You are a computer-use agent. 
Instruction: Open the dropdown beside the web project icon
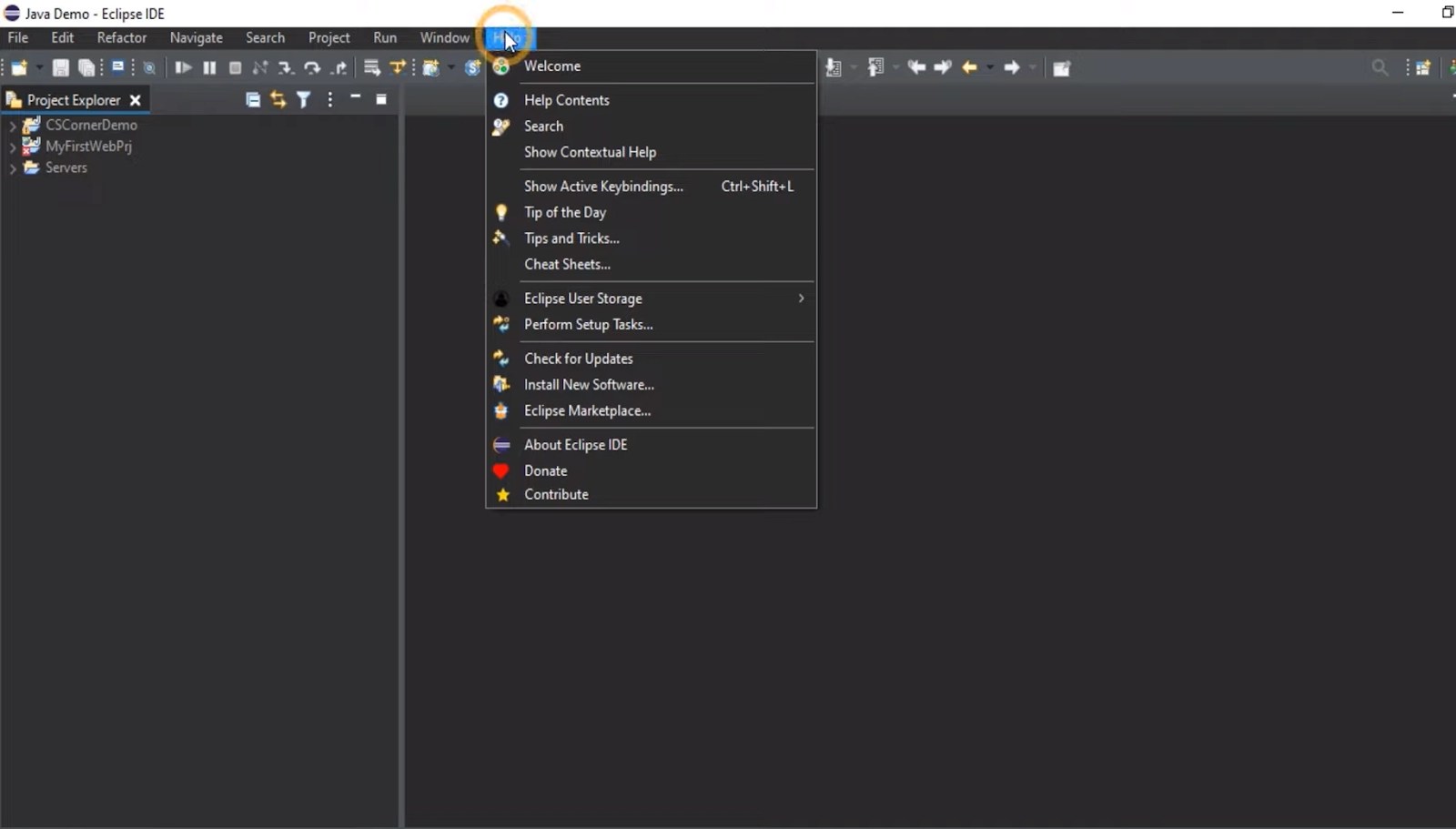pos(451,67)
